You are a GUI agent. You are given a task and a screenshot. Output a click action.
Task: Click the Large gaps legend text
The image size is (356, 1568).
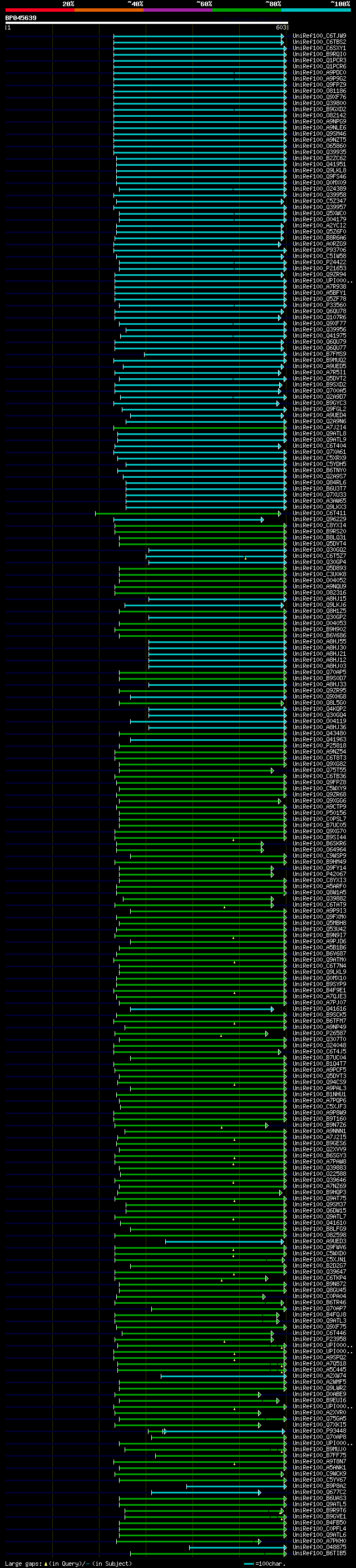(x=68, y=1563)
